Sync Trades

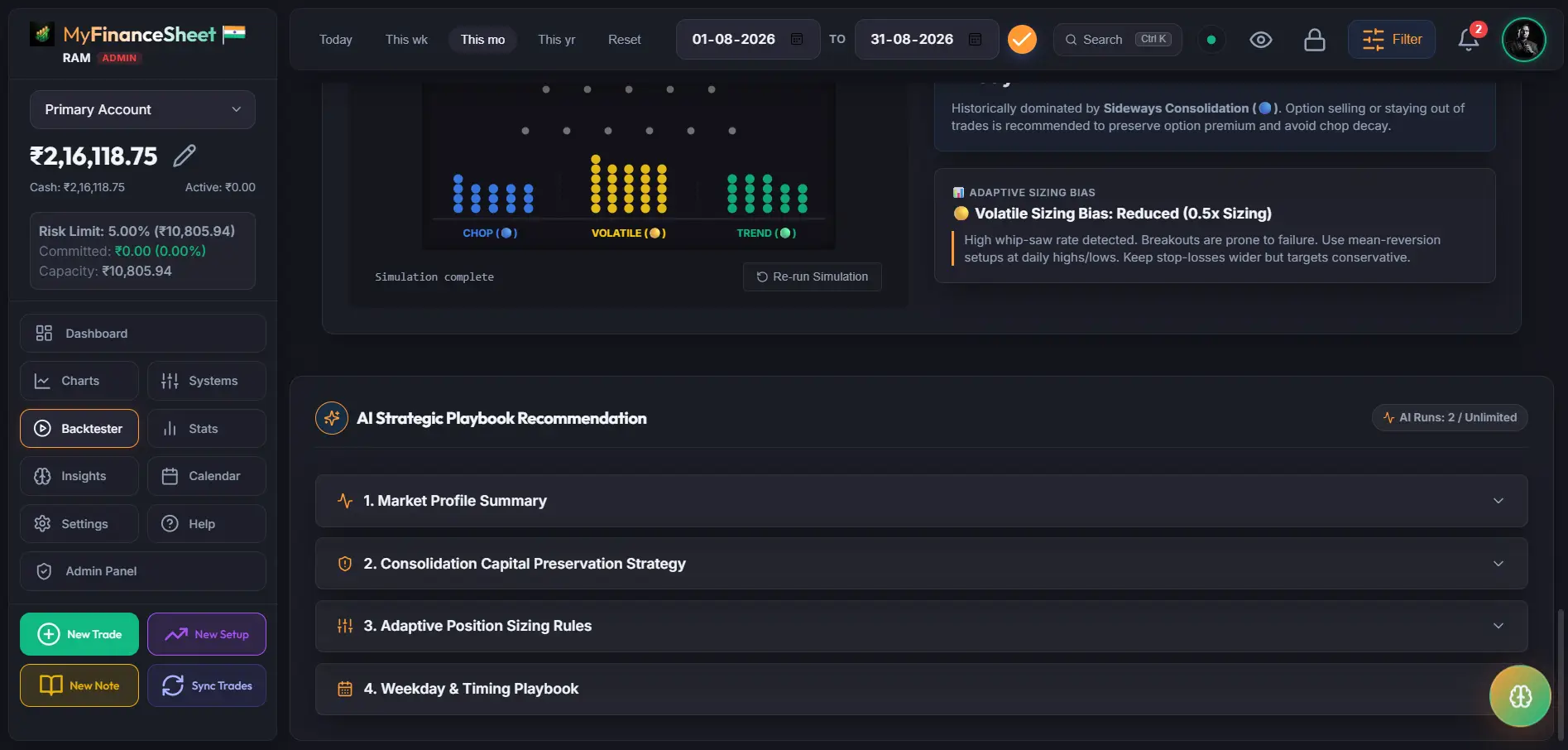(207, 685)
